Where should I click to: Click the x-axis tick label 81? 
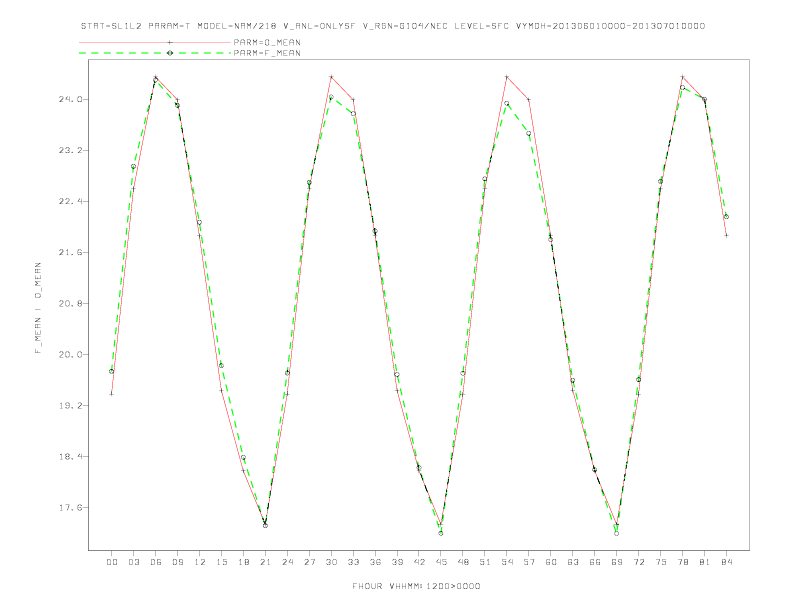tap(705, 562)
